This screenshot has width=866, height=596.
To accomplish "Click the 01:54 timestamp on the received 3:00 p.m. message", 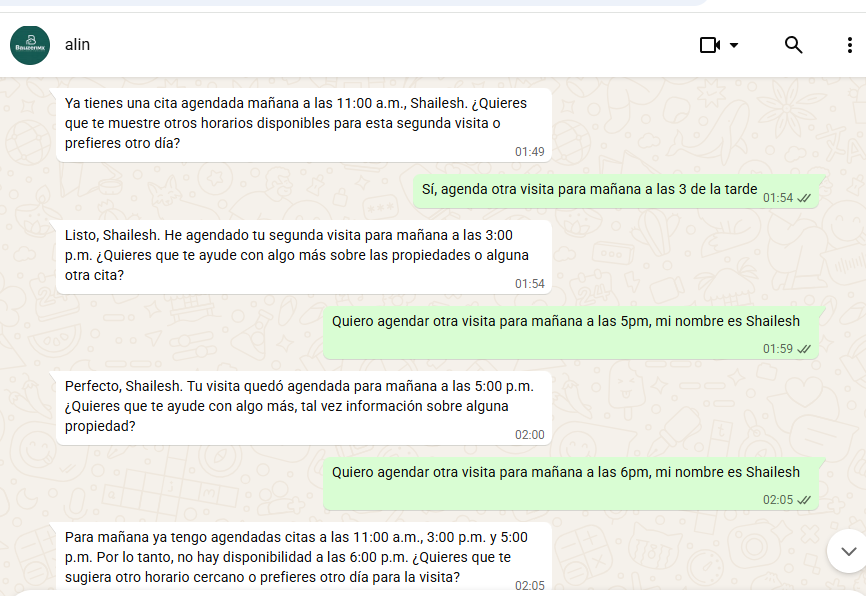I will tap(530, 284).
